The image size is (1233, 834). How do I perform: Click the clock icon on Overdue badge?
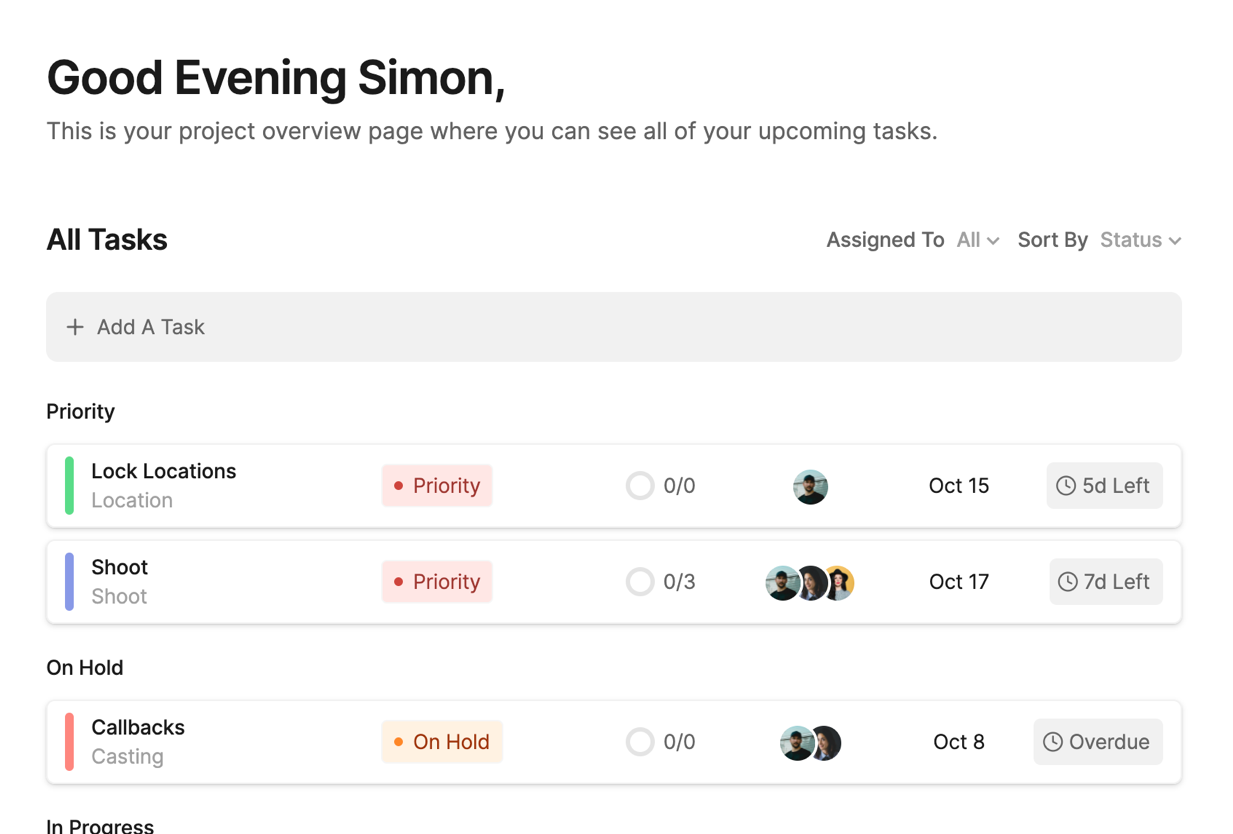(1053, 742)
